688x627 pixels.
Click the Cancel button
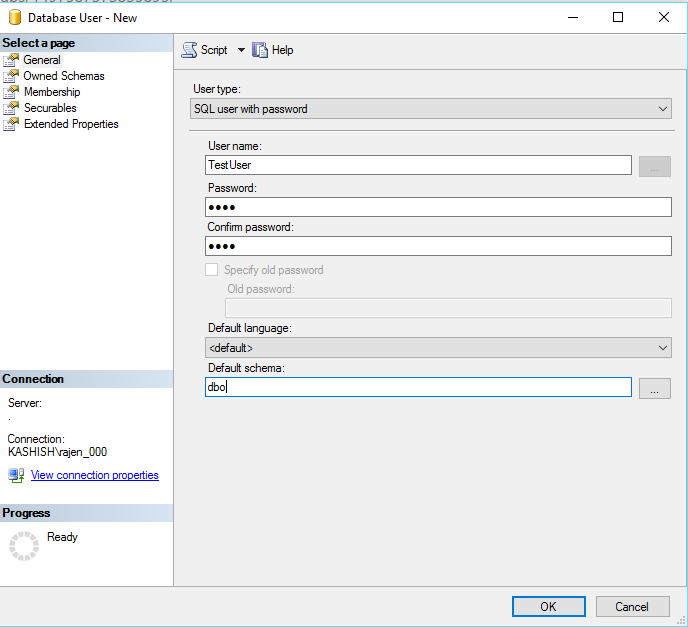pyautogui.click(x=632, y=606)
